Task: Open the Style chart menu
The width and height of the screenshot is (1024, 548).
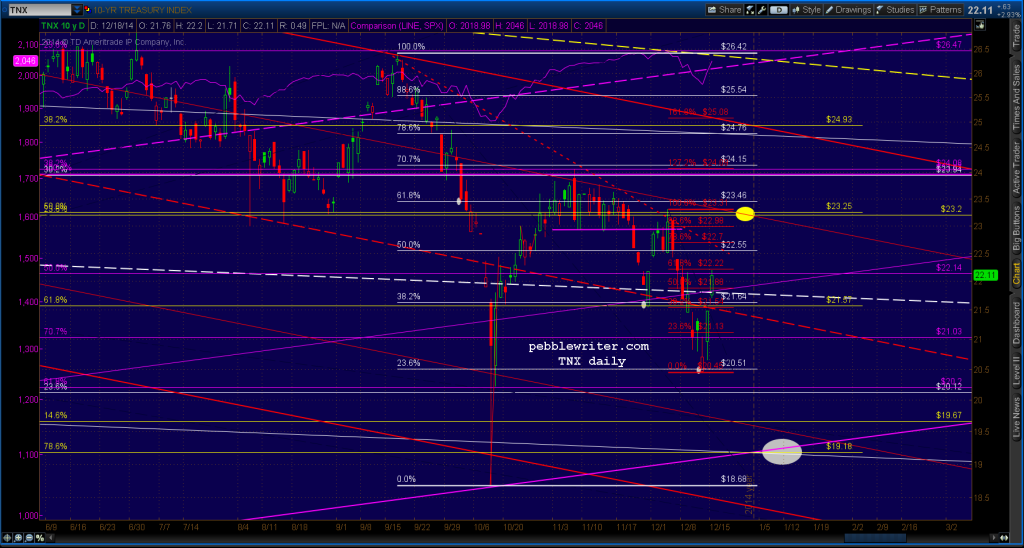Action: click(x=806, y=10)
